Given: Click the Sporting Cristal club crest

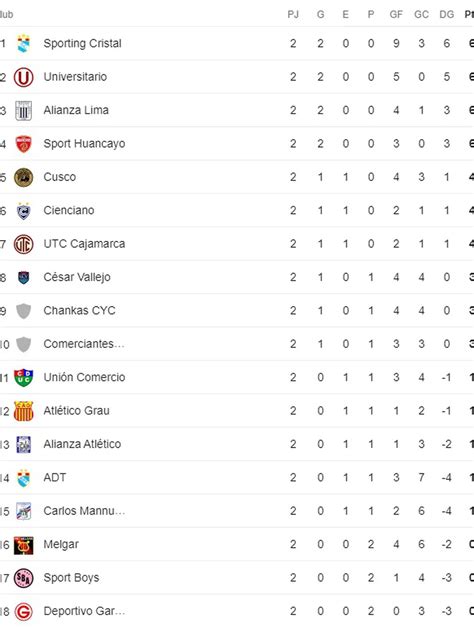Looking at the screenshot, I should coord(23,44).
